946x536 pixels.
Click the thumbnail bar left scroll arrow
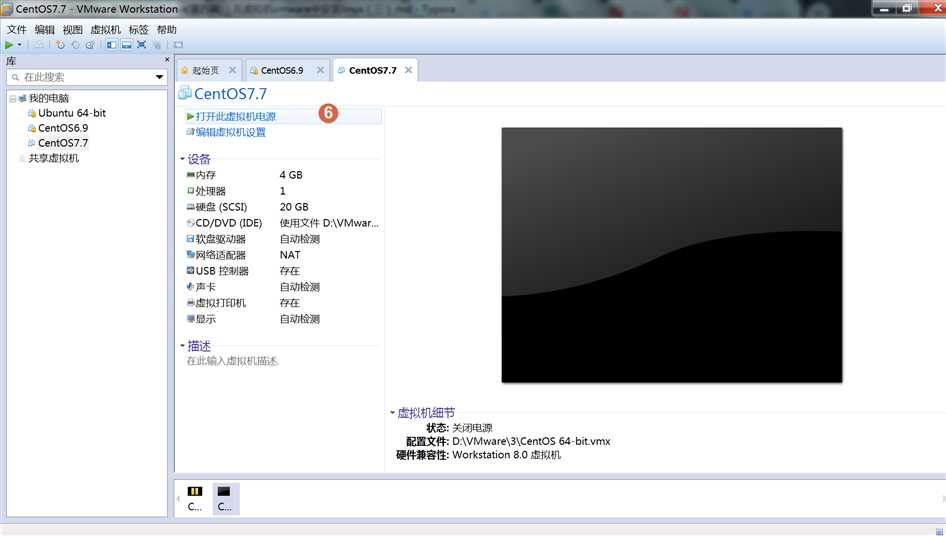[x=178, y=499]
